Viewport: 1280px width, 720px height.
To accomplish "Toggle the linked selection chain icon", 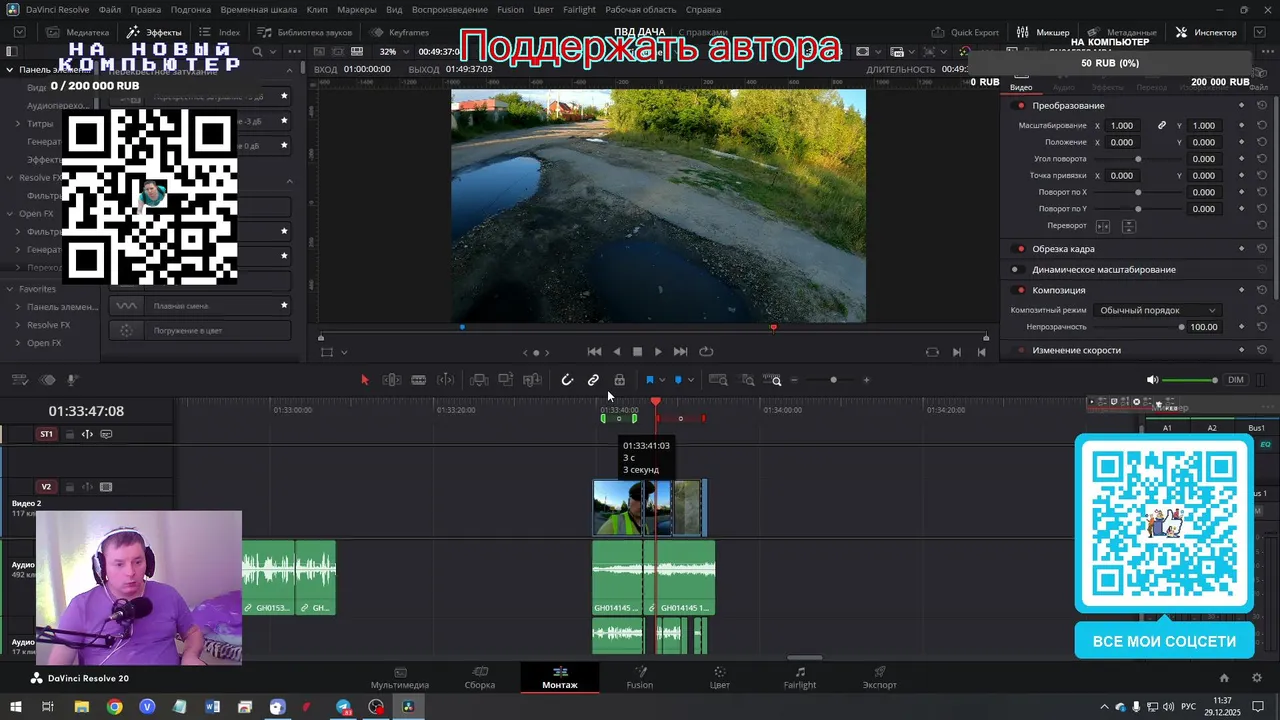I will (593, 380).
